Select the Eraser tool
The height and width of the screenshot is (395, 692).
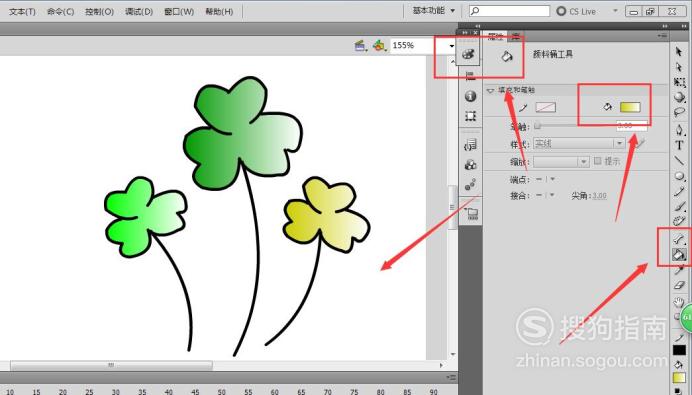pyautogui.click(x=679, y=286)
